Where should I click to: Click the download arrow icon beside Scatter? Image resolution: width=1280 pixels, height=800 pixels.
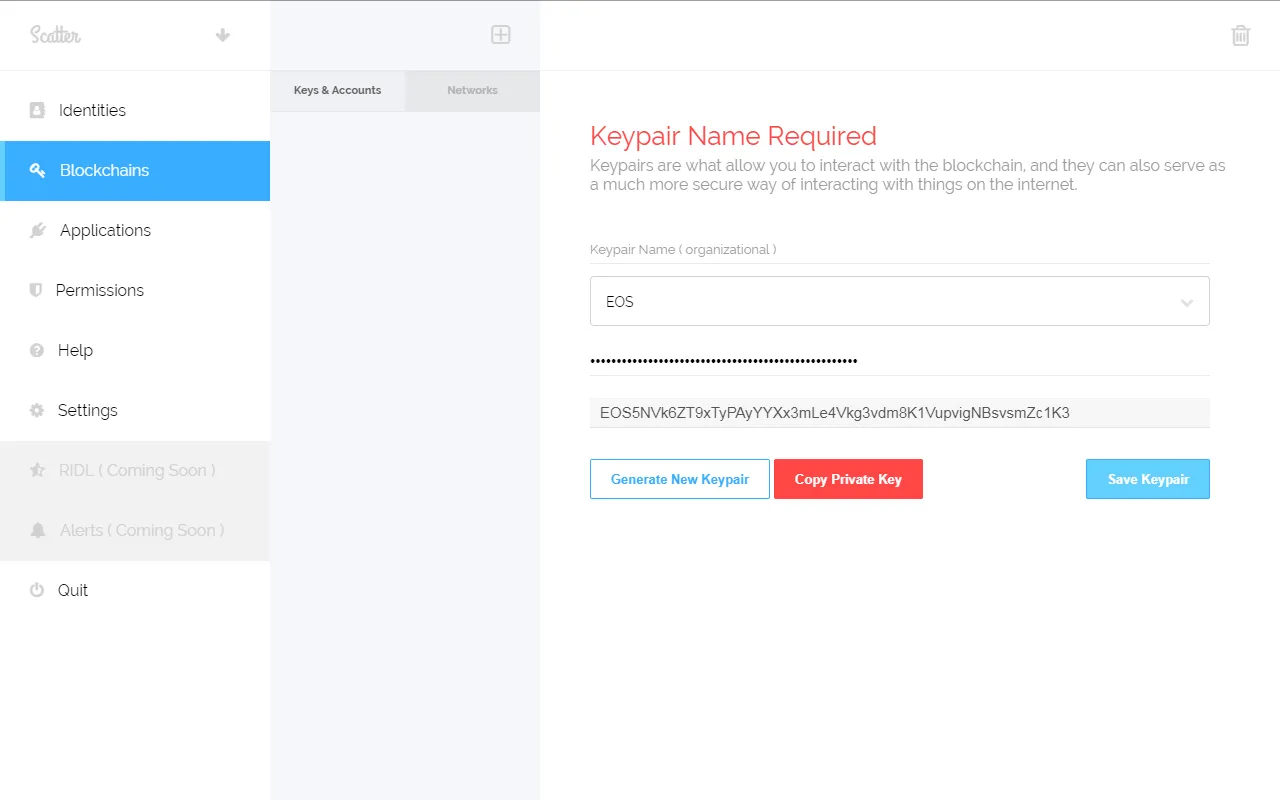click(x=223, y=35)
